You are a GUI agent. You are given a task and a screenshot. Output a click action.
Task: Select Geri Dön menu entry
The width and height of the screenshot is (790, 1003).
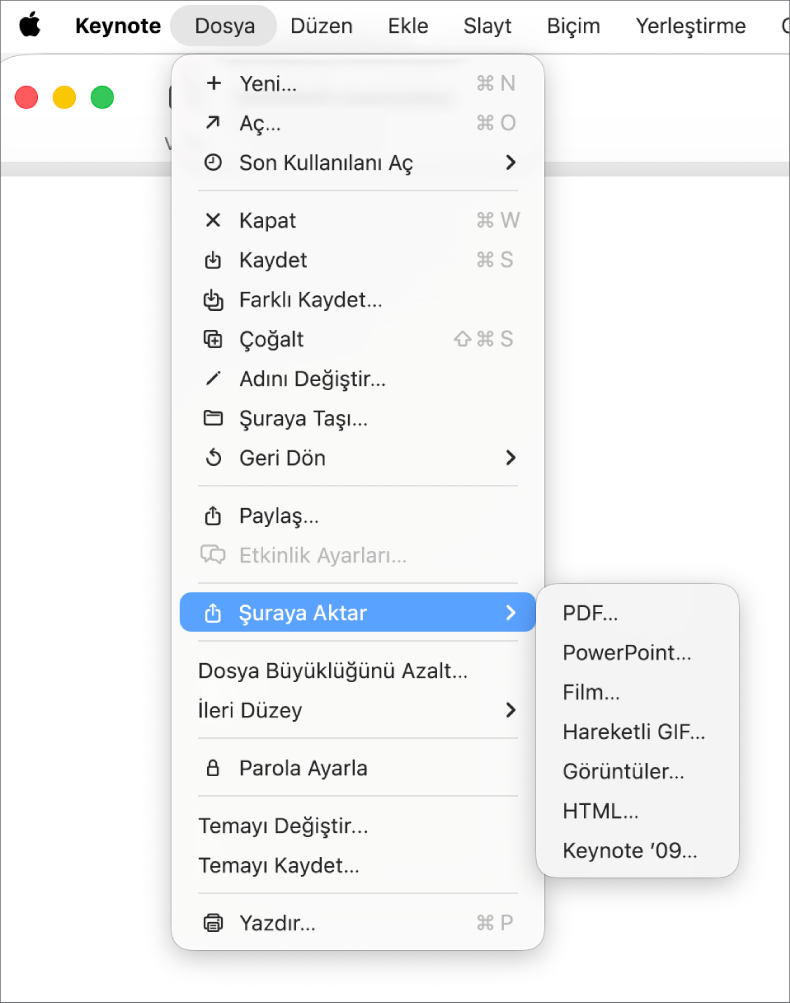click(x=358, y=458)
